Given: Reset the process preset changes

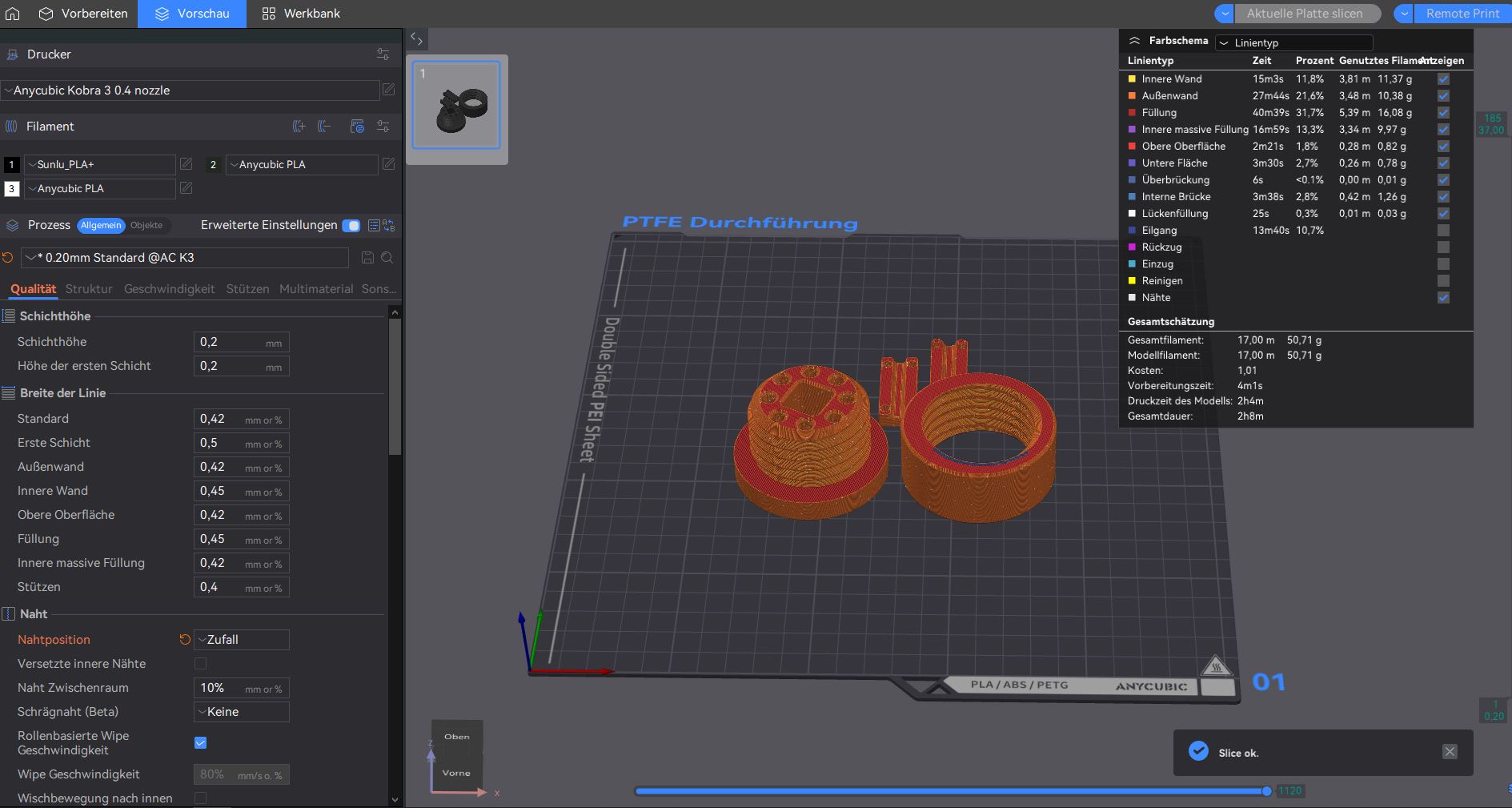Looking at the screenshot, I should (8, 257).
